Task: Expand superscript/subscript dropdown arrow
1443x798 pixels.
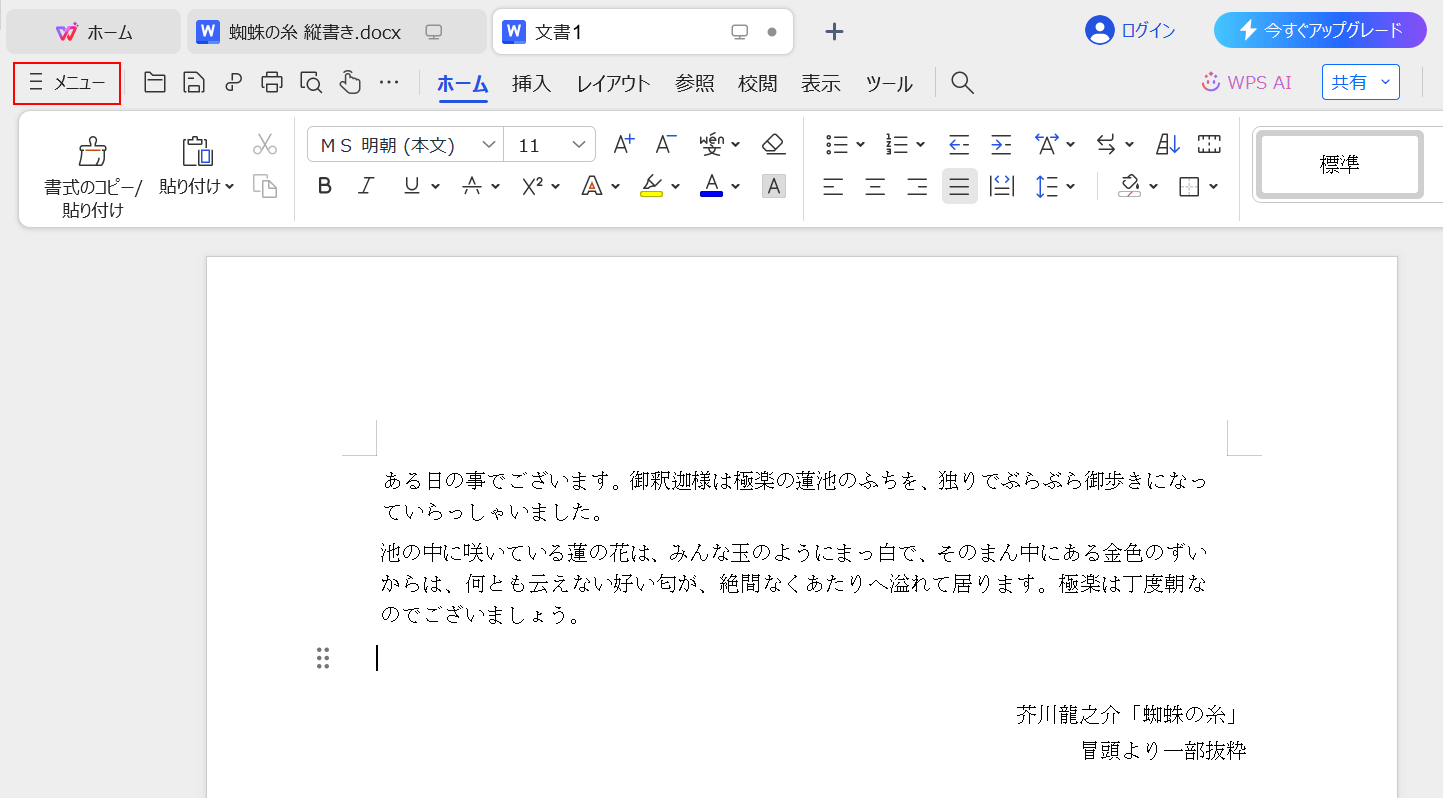Action: tap(556, 186)
